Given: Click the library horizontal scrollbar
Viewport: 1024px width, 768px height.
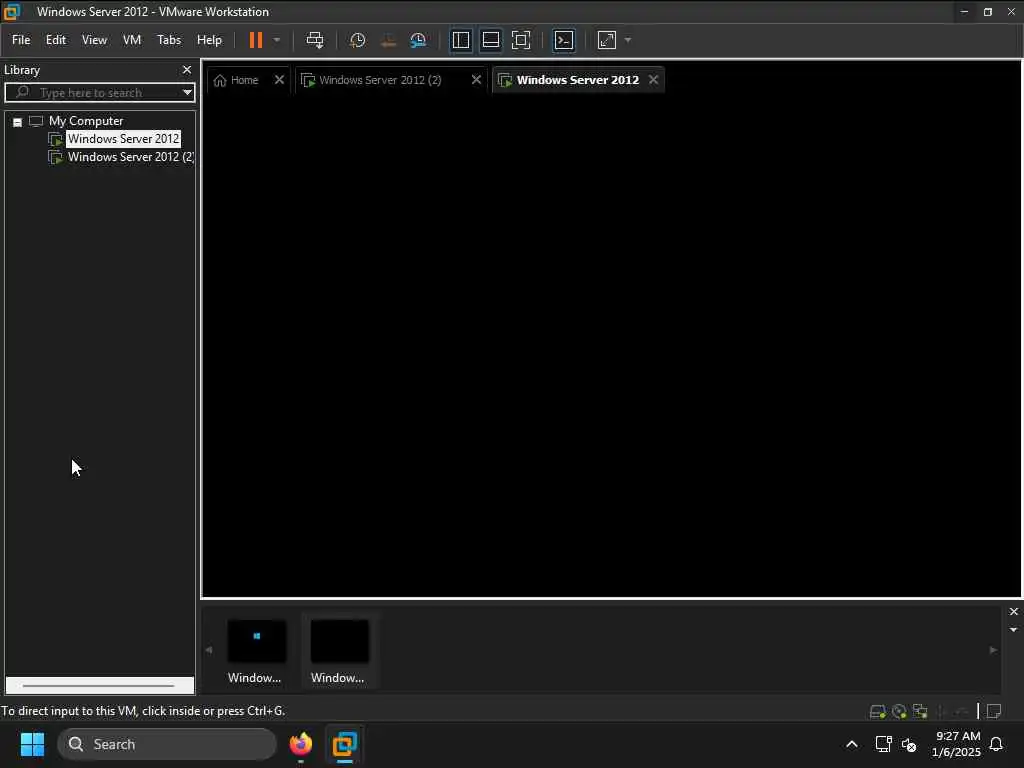Looking at the screenshot, I should tap(98, 686).
